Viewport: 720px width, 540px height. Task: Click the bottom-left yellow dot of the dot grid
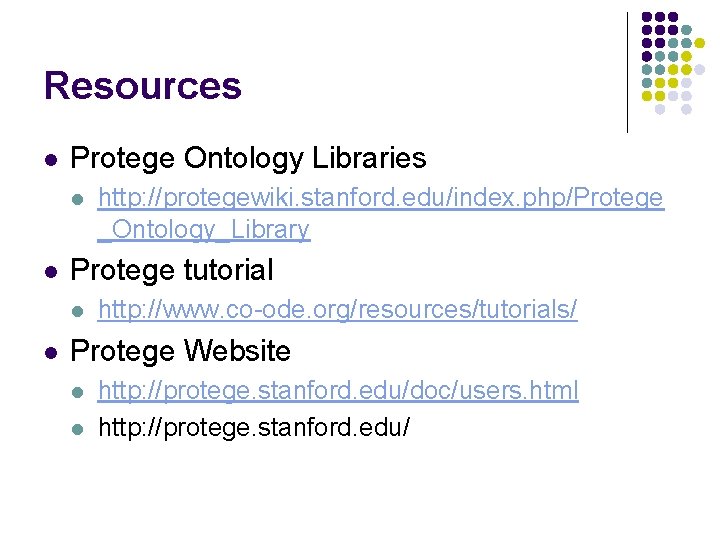click(x=647, y=96)
